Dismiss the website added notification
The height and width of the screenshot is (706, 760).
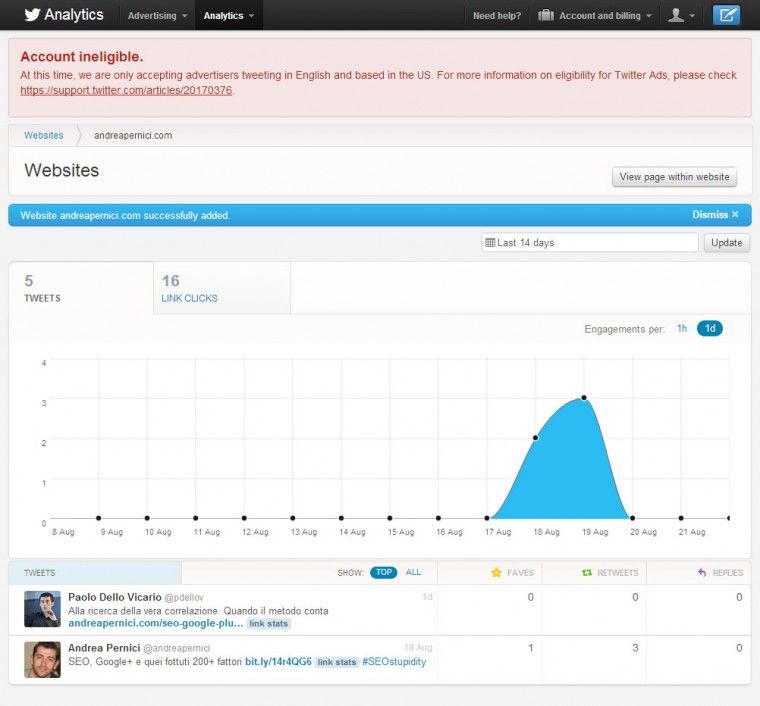(715, 215)
